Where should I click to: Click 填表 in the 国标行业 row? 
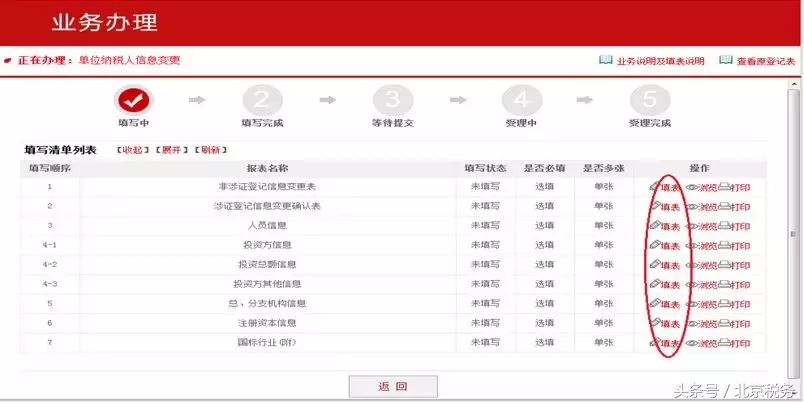(665, 343)
